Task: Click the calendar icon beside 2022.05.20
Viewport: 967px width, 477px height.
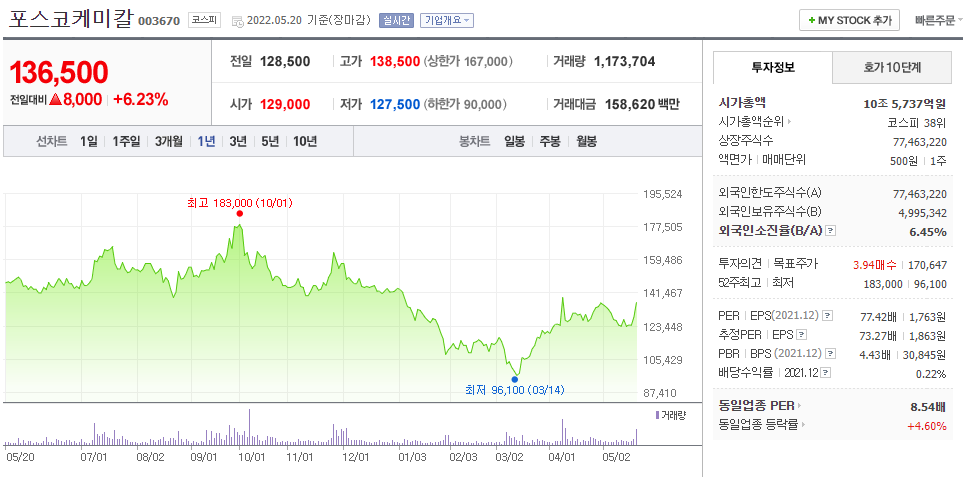Action: 237,21
